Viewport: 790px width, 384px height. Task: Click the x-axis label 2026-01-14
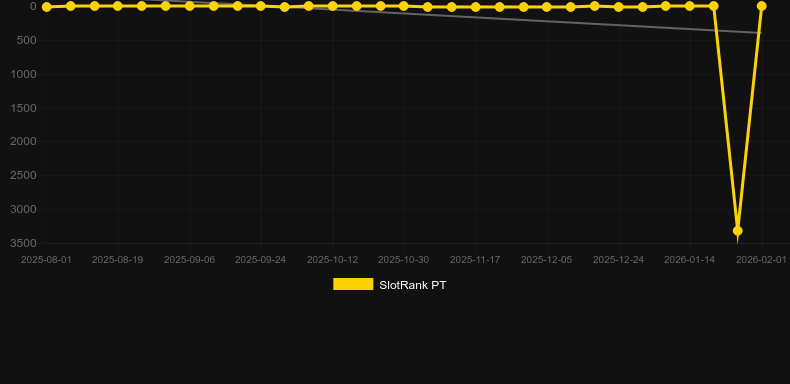tap(690, 260)
